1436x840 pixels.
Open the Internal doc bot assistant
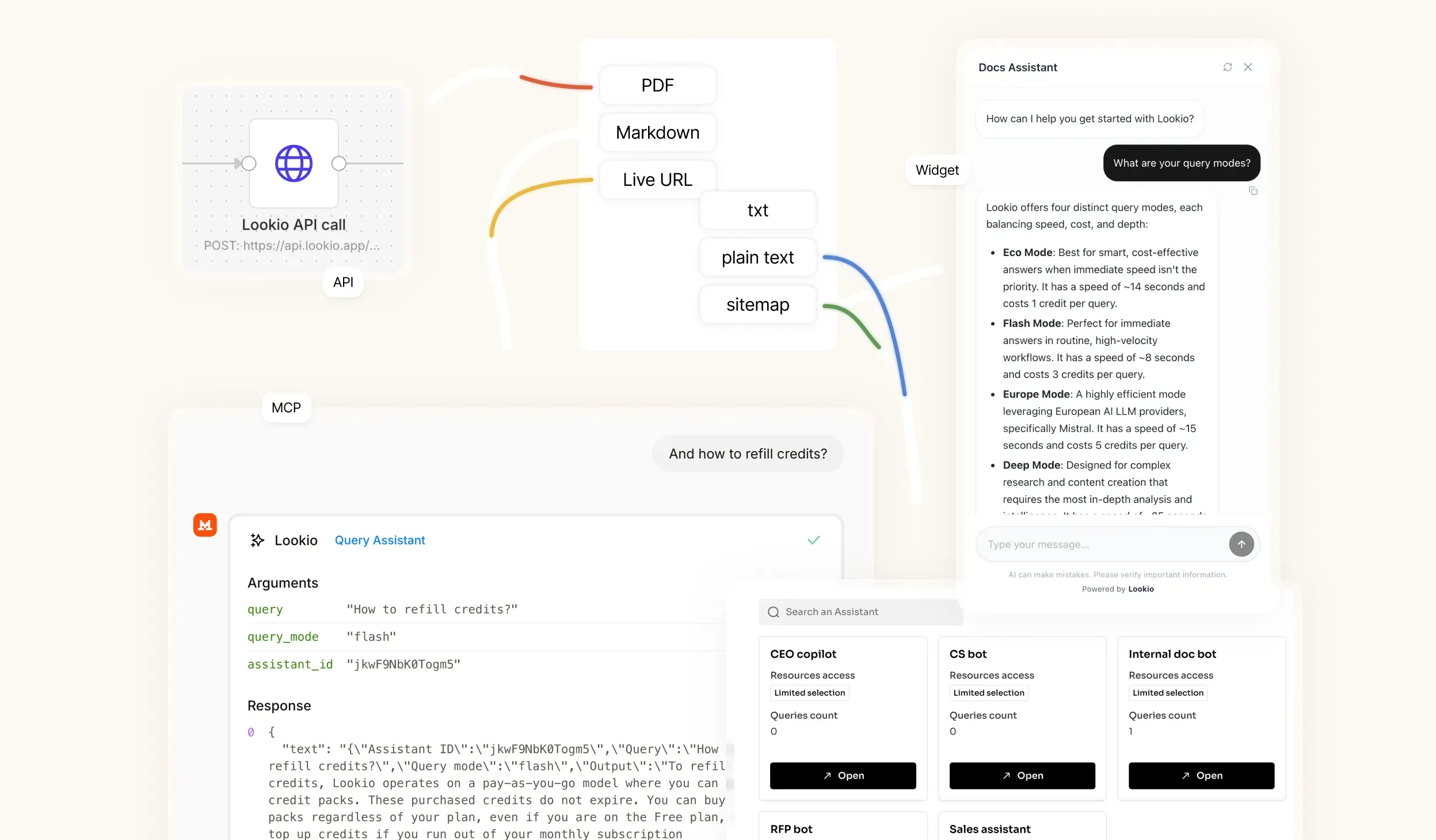[1201, 776]
